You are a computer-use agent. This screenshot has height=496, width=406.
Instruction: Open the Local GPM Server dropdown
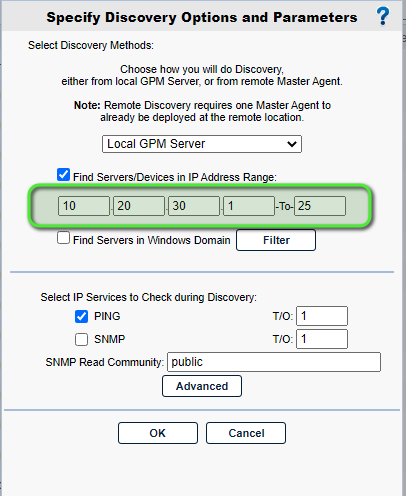[x=202, y=144]
